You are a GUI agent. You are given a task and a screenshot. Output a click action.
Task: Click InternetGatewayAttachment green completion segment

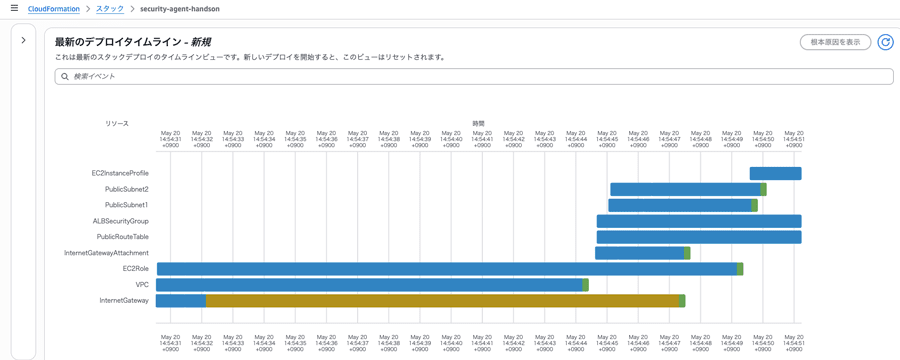click(x=687, y=253)
